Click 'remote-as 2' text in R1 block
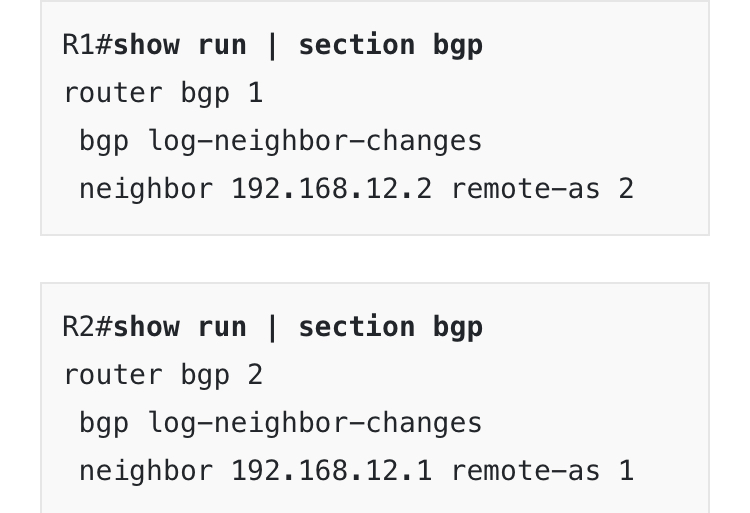 pos(543,189)
